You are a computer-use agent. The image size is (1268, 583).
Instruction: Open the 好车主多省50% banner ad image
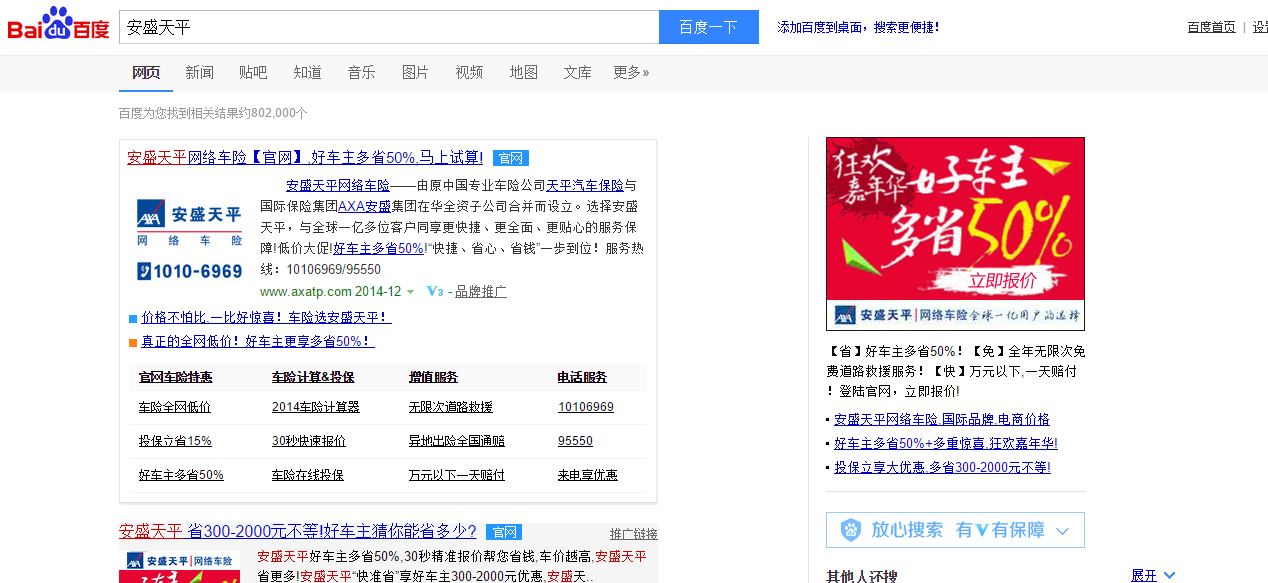(955, 234)
